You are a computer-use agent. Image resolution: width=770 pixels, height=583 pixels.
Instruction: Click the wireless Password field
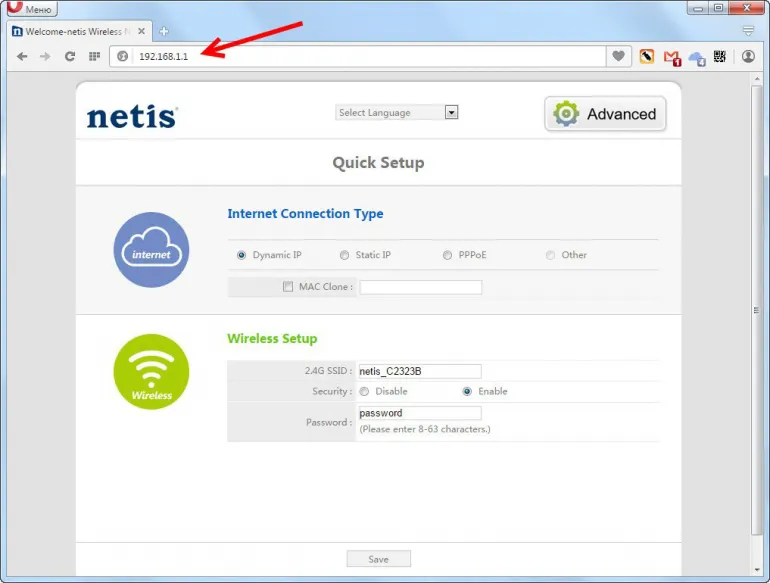coord(419,413)
